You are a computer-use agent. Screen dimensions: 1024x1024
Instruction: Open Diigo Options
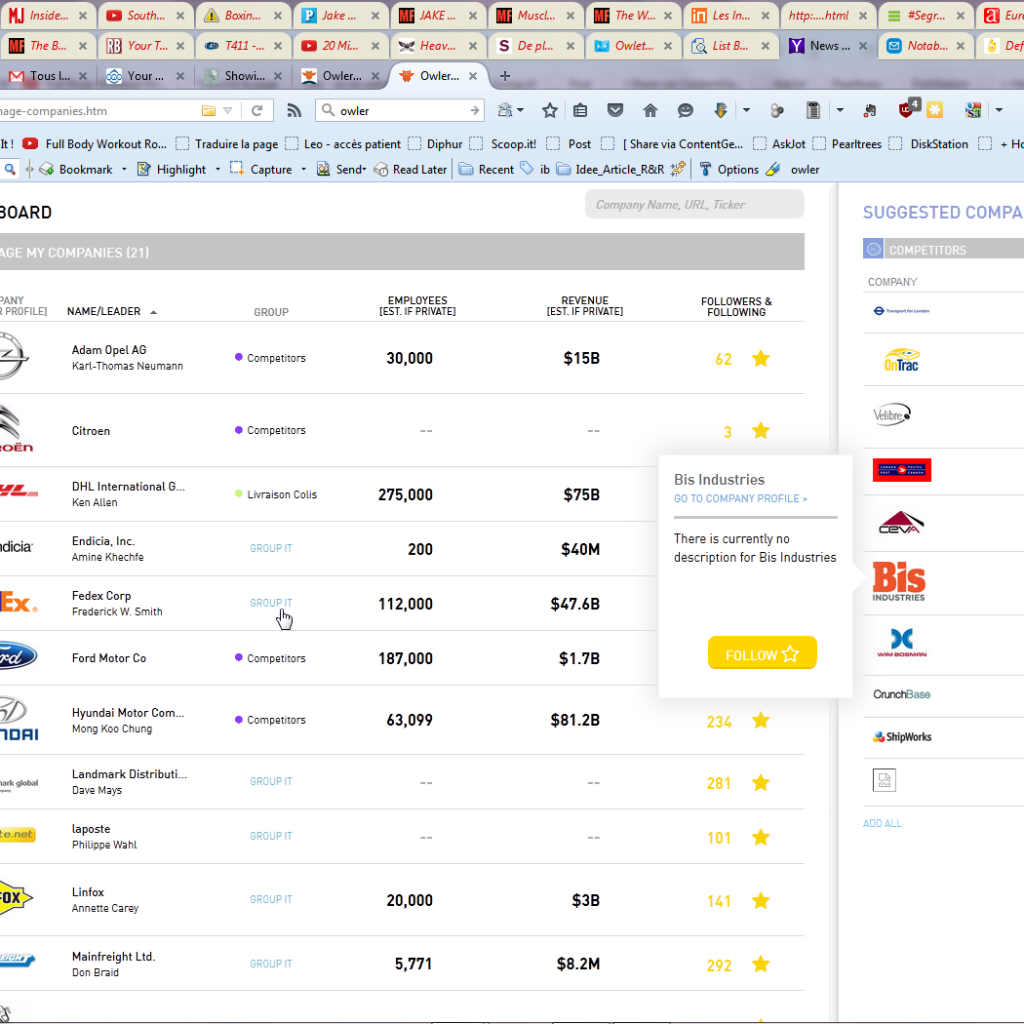pos(729,169)
